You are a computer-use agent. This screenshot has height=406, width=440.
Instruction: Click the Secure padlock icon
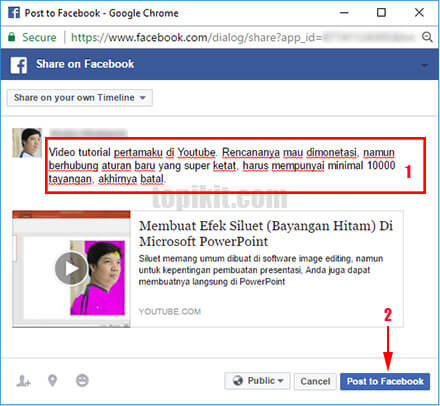(12, 37)
